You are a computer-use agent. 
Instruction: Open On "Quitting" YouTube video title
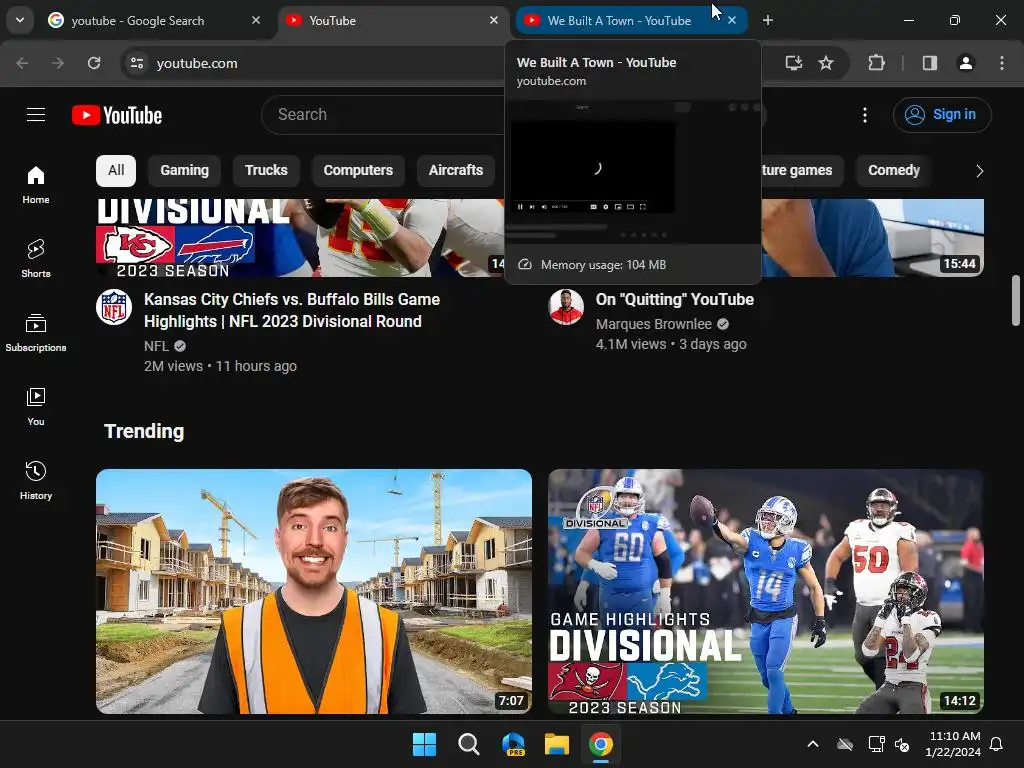675,299
